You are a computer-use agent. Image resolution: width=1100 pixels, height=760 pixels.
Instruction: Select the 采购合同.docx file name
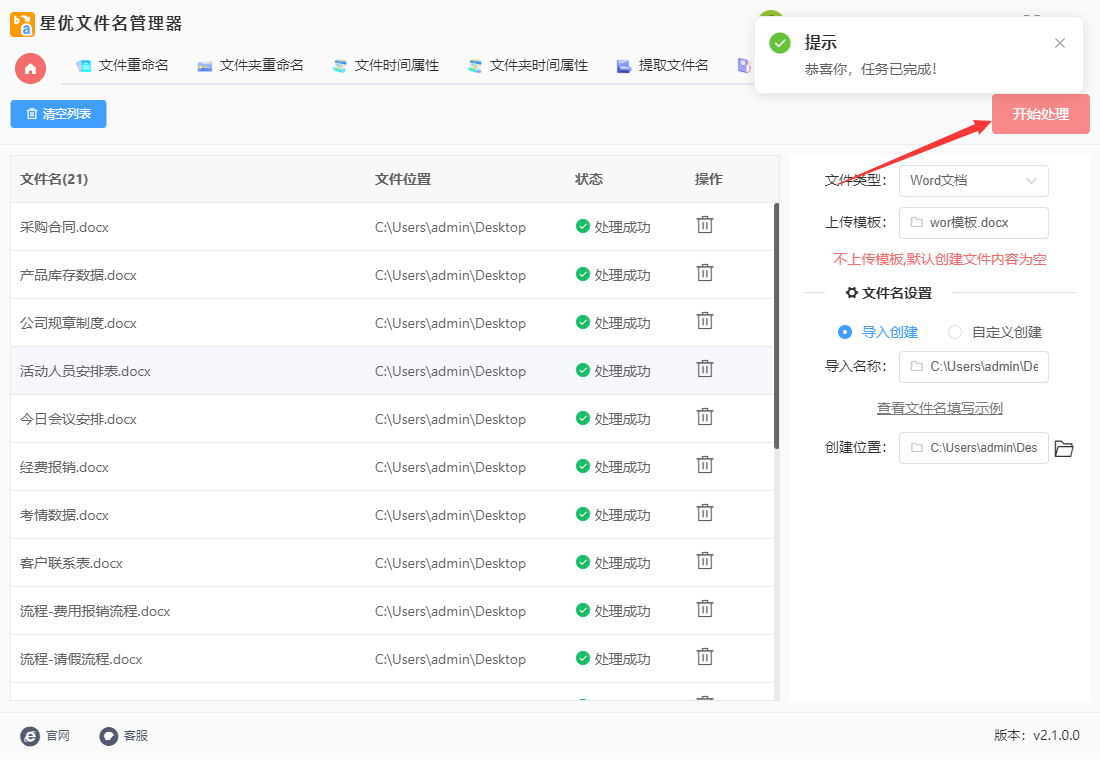pyautogui.click(x=65, y=227)
